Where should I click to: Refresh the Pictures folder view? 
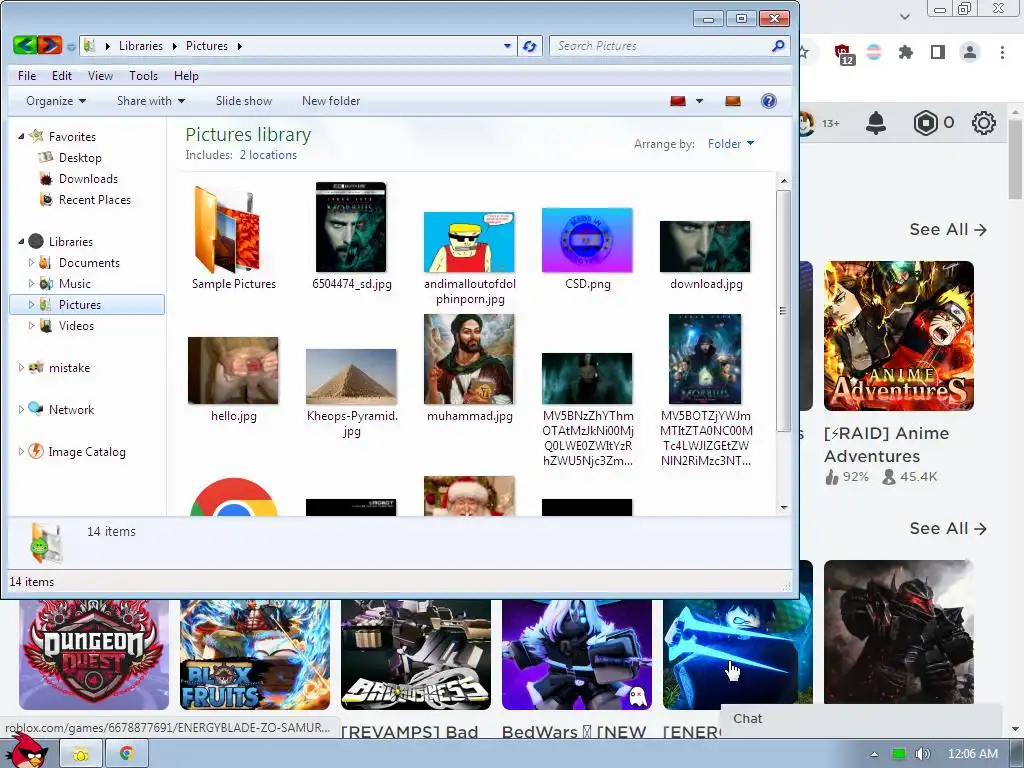tap(530, 46)
